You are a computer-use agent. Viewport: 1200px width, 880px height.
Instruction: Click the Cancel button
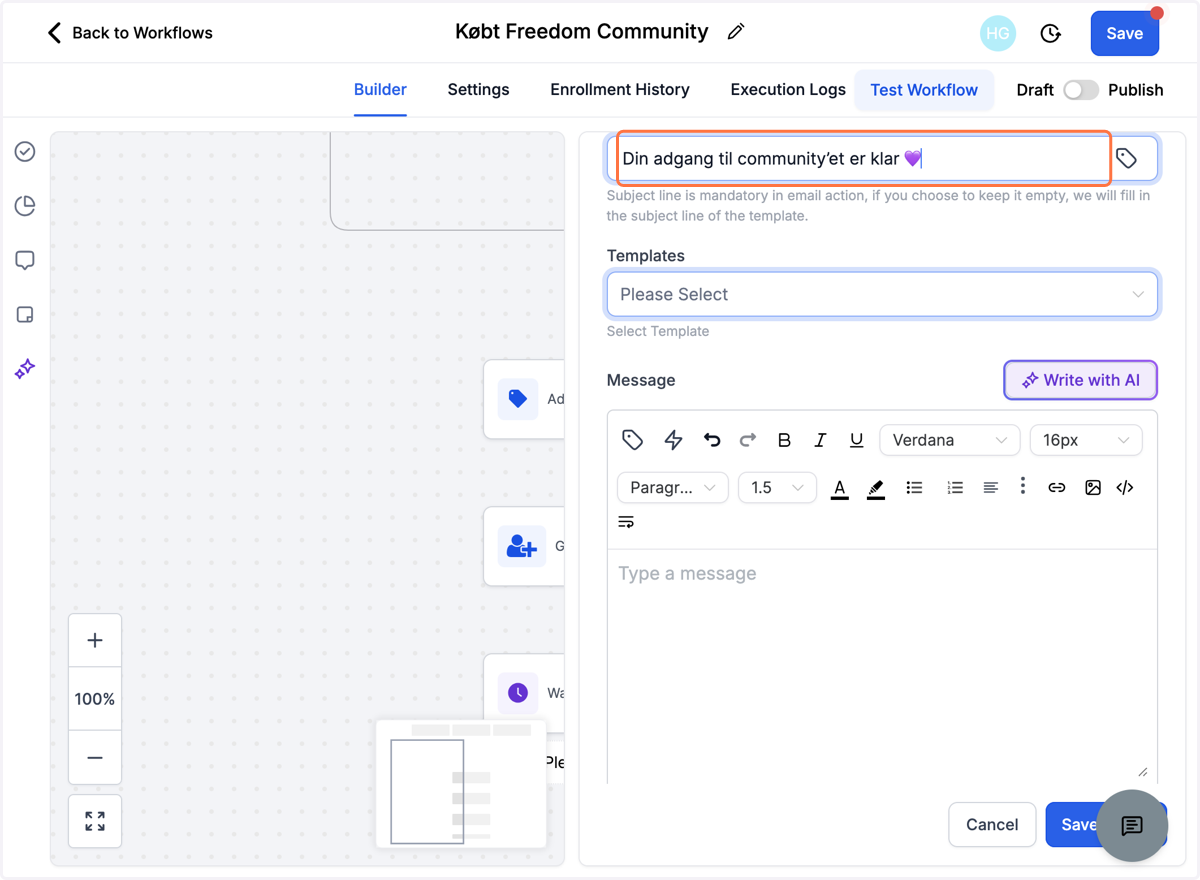point(992,825)
